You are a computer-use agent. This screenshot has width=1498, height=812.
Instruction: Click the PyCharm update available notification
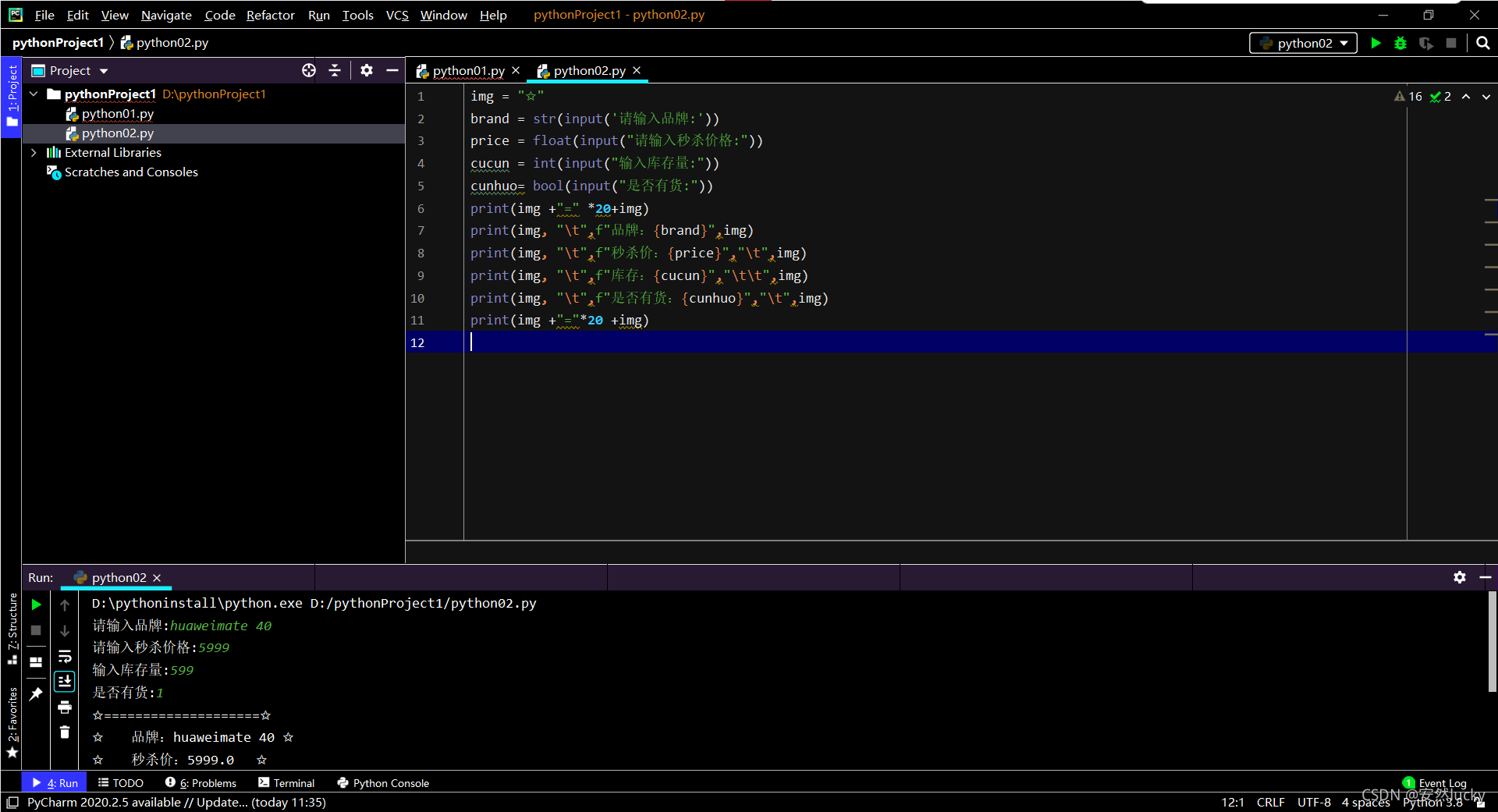tap(176, 802)
